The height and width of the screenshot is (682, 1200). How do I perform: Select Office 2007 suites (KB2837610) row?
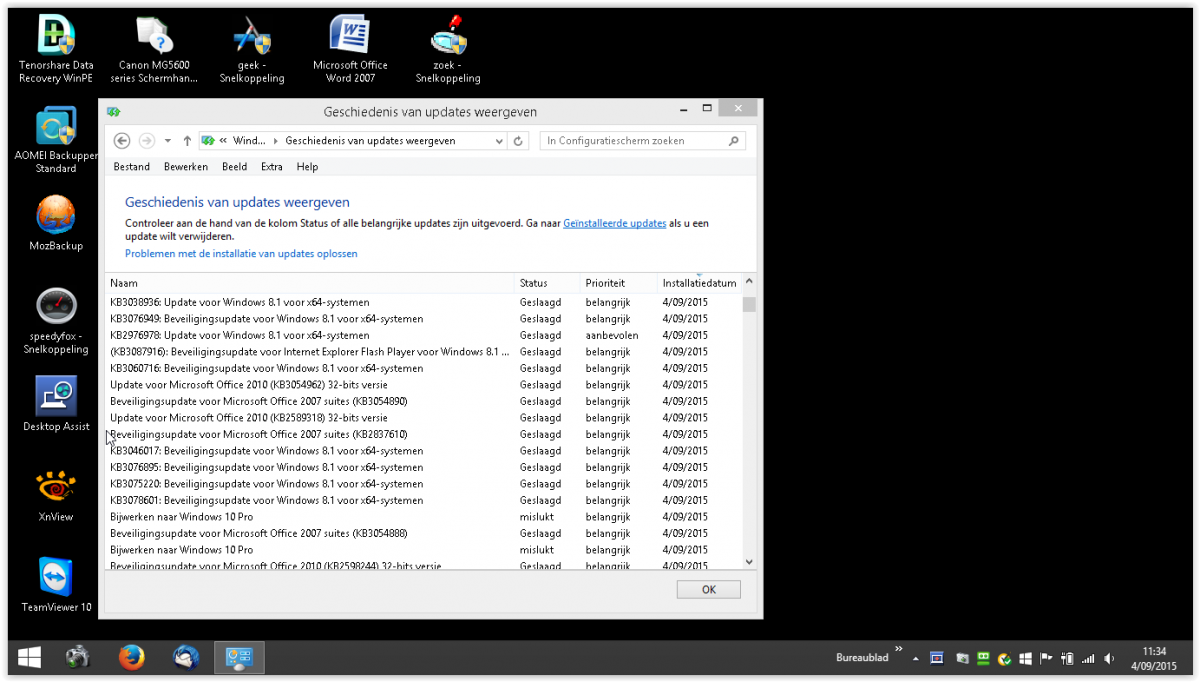click(424, 434)
